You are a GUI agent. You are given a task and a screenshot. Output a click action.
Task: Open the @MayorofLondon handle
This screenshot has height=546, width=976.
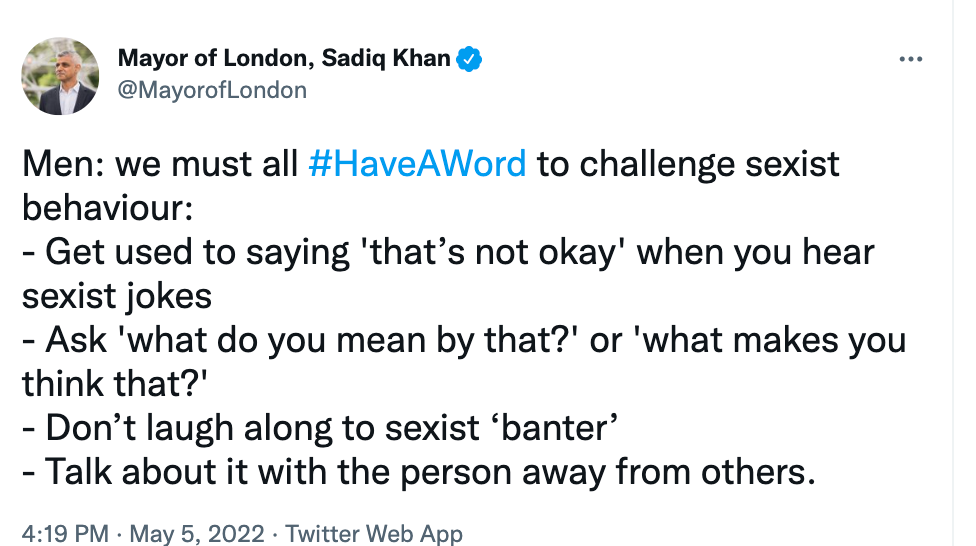tap(212, 91)
